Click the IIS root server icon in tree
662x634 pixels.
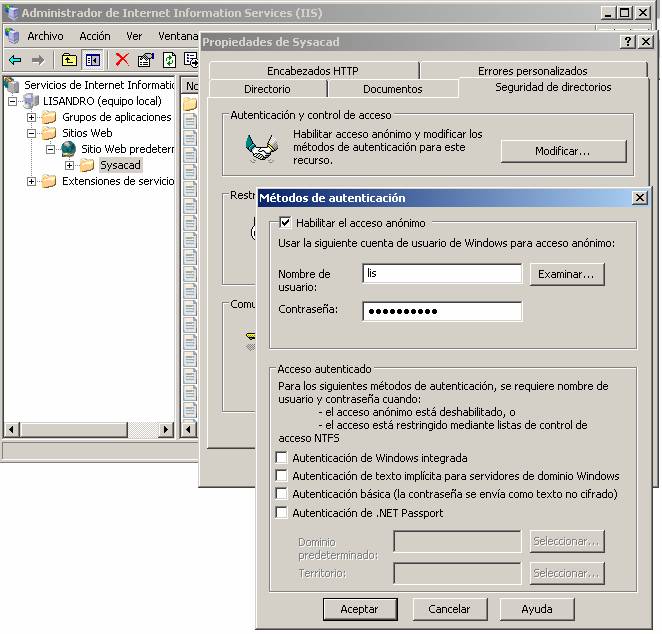tap(12, 85)
